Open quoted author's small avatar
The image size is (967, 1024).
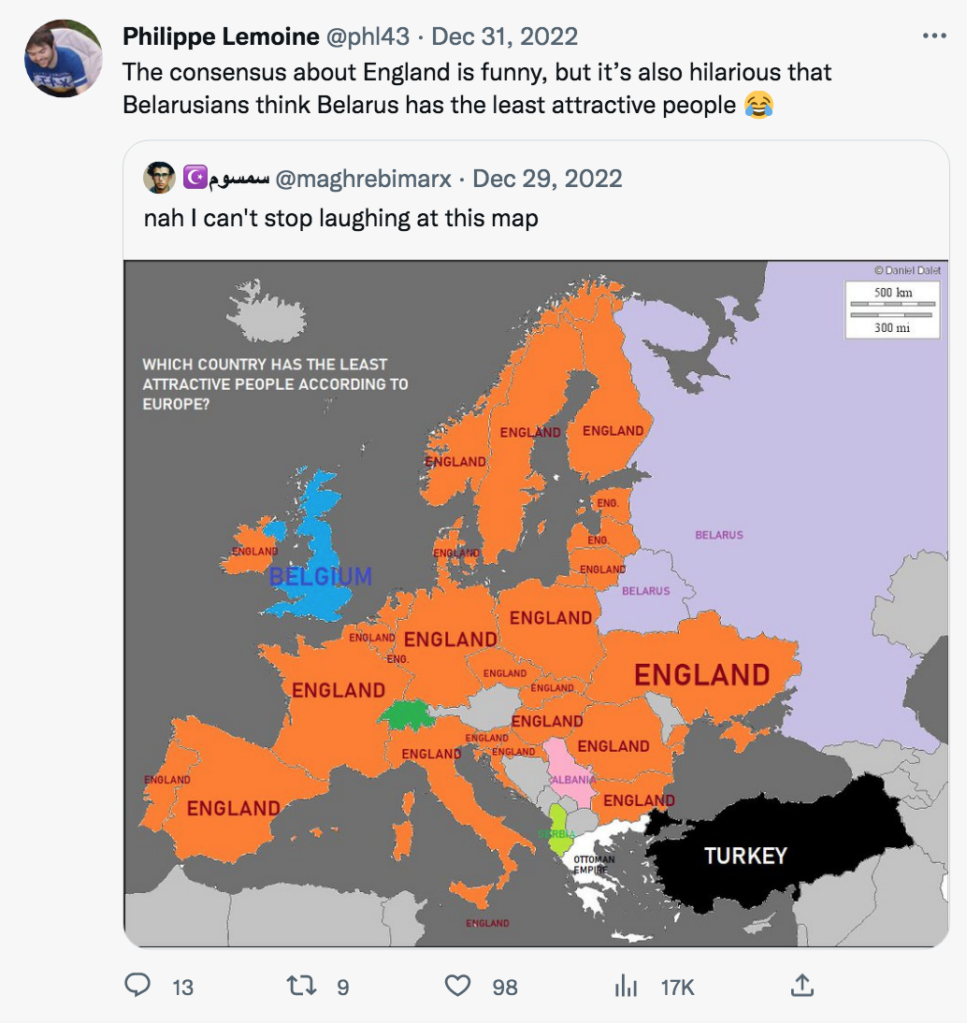click(x=159, y=178)
